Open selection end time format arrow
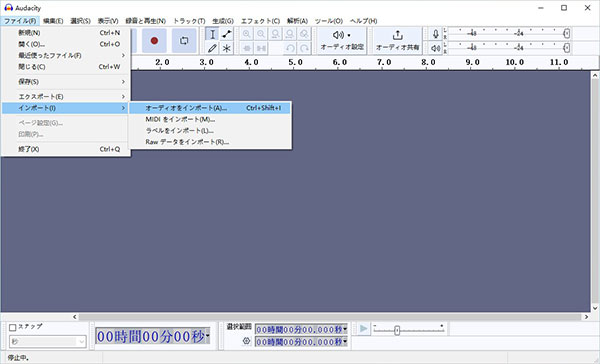The image size is (600, 364). tap(345, 341)
